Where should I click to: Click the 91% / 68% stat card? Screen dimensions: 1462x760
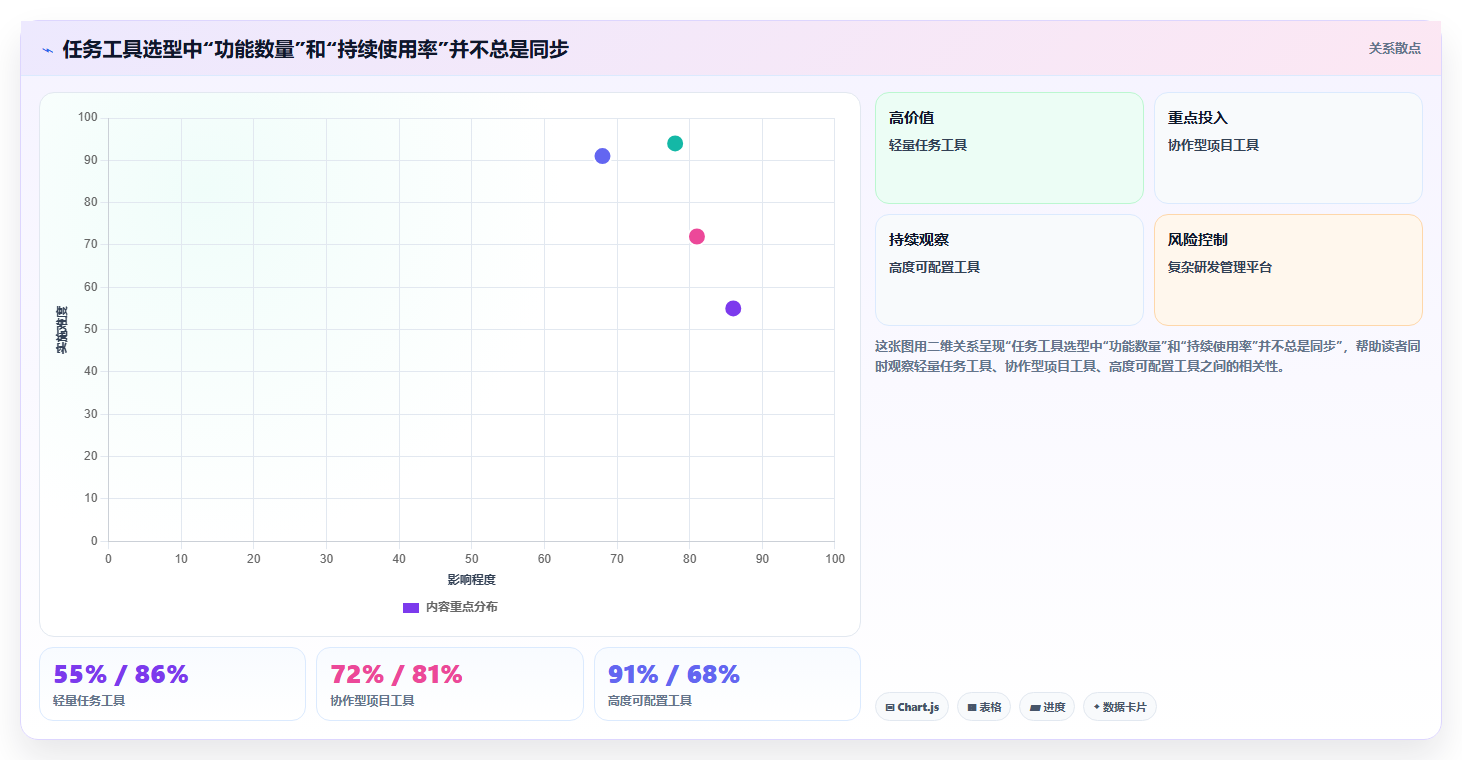coord(727,684)
